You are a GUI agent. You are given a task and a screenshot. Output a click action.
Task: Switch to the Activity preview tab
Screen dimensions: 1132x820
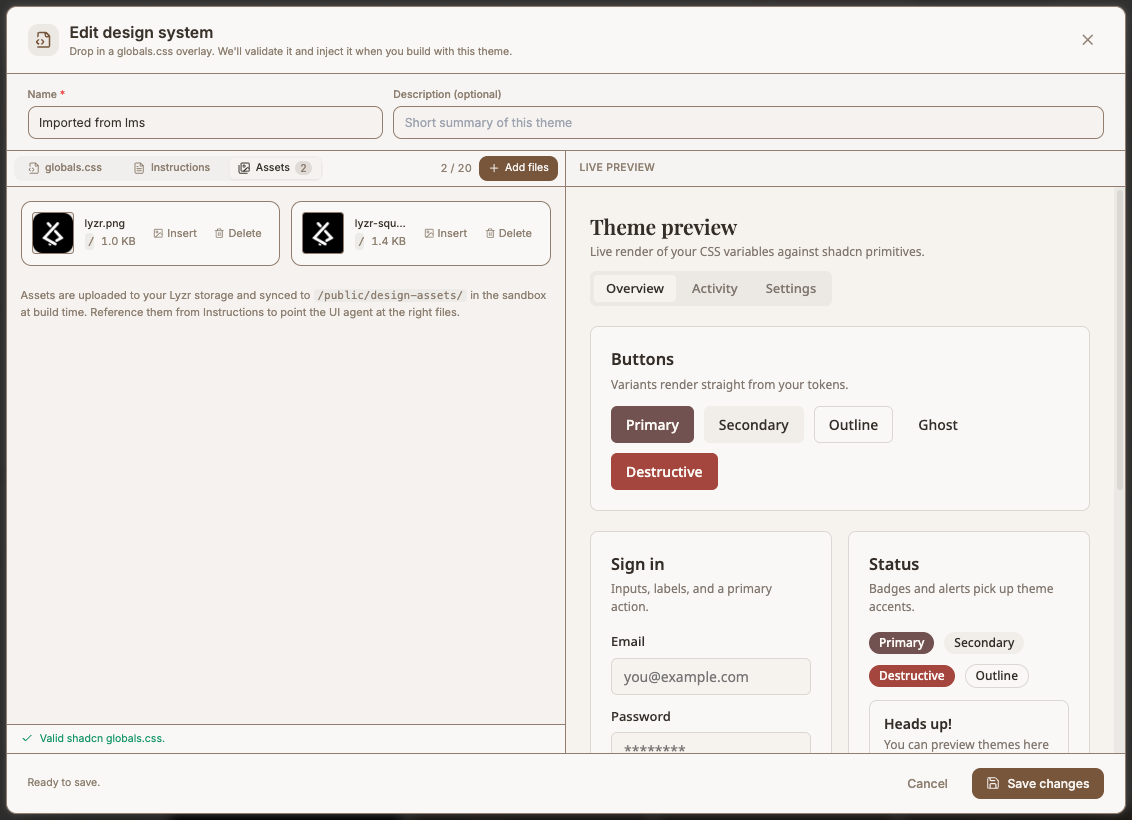(x=715, y=289)
